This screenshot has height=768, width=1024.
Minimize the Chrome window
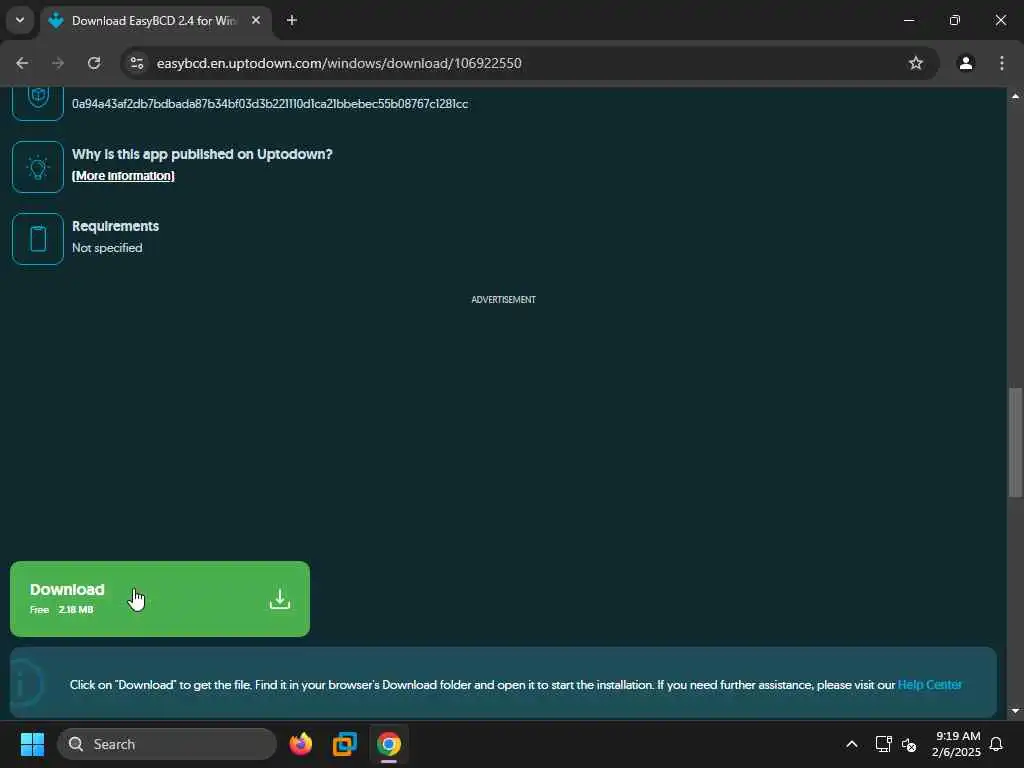tap(908, 20)
